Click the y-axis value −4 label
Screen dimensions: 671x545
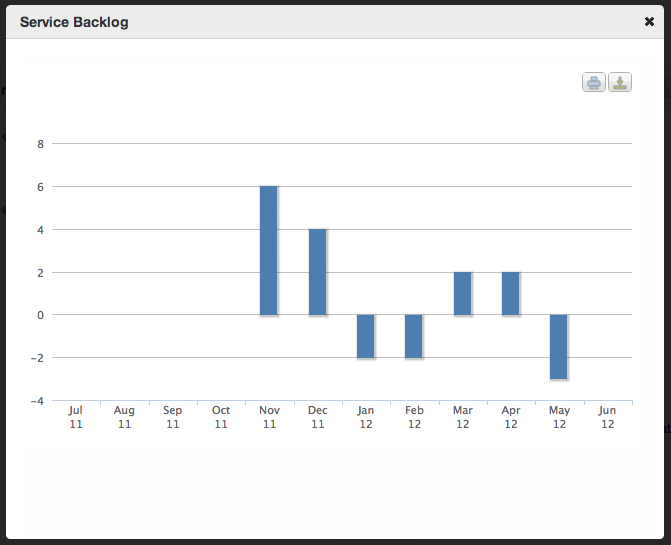38,401
